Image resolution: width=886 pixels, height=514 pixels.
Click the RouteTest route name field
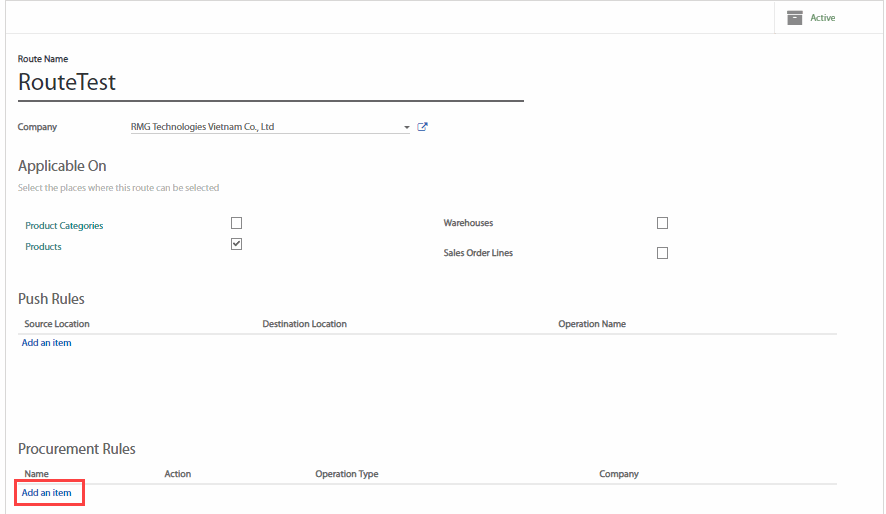tap(270, 83)
